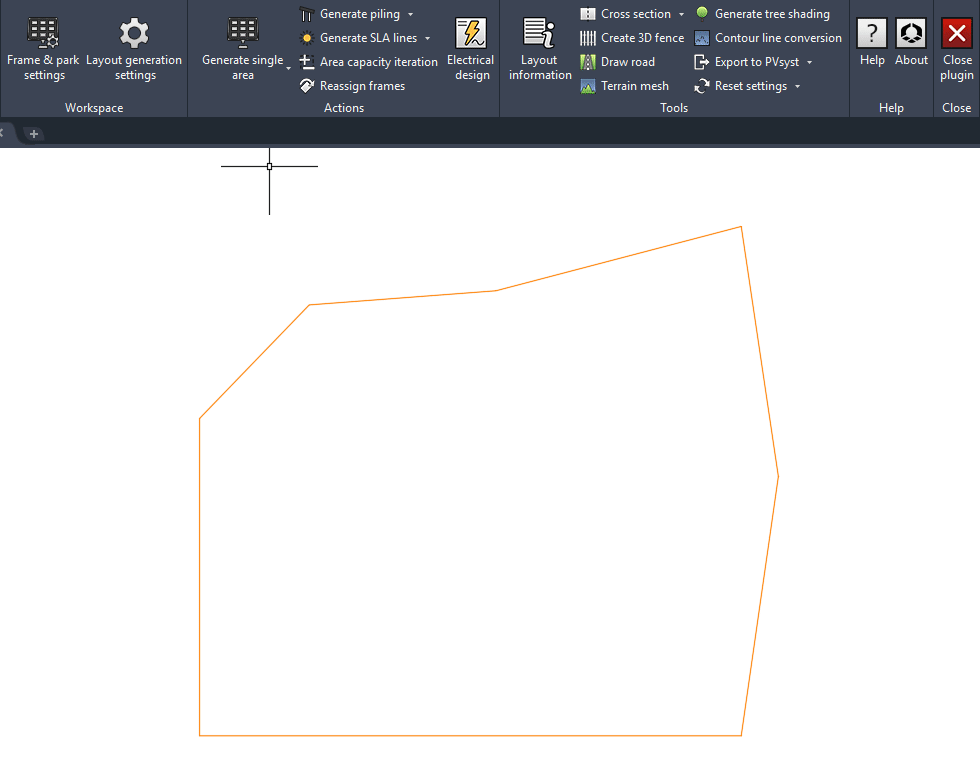Click the Reassign frames text label
Image resolution: width=980 pixels, height=759 pixels.
click(362, 86)
